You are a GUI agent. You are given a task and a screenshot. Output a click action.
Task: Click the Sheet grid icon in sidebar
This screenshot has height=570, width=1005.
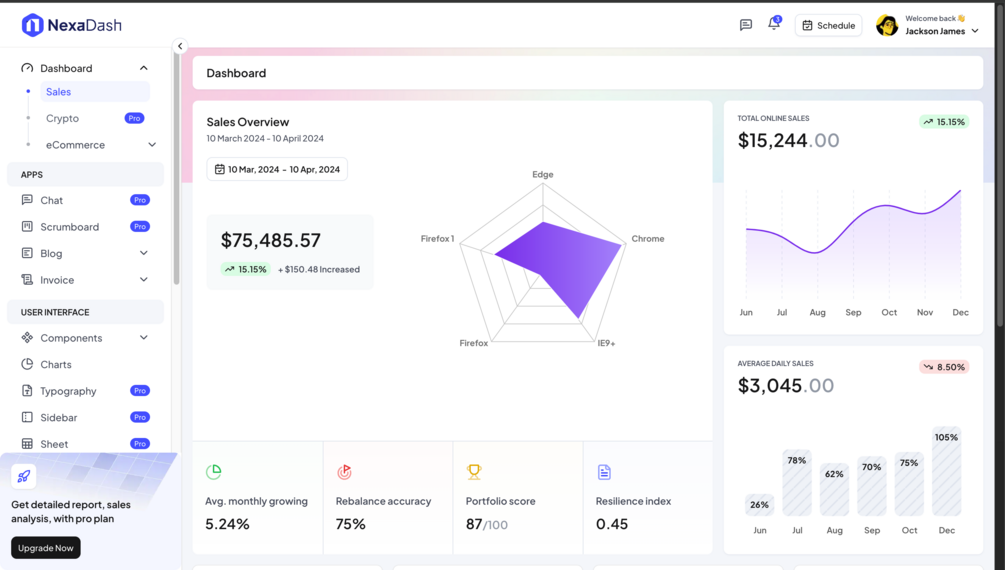tap(27, 444)
